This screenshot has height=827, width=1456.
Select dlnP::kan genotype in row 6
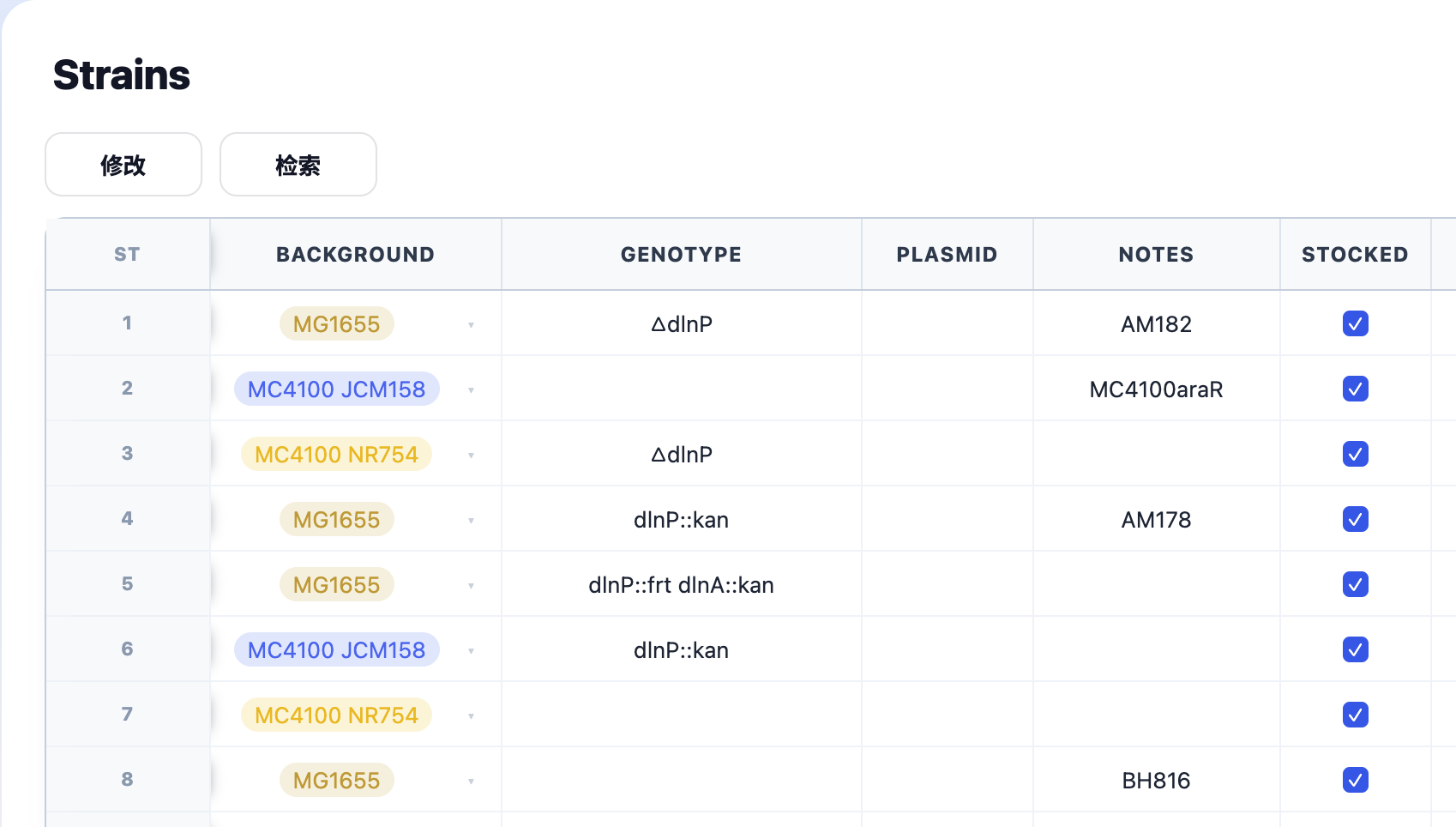682,649
